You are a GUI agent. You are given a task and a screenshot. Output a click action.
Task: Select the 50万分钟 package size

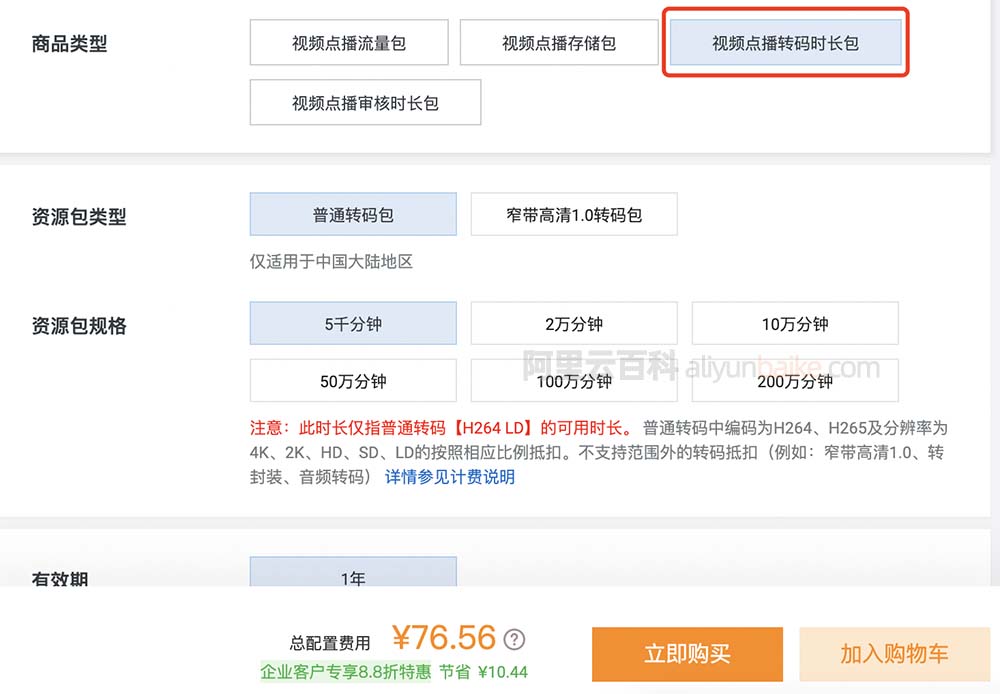click(353, 381)
